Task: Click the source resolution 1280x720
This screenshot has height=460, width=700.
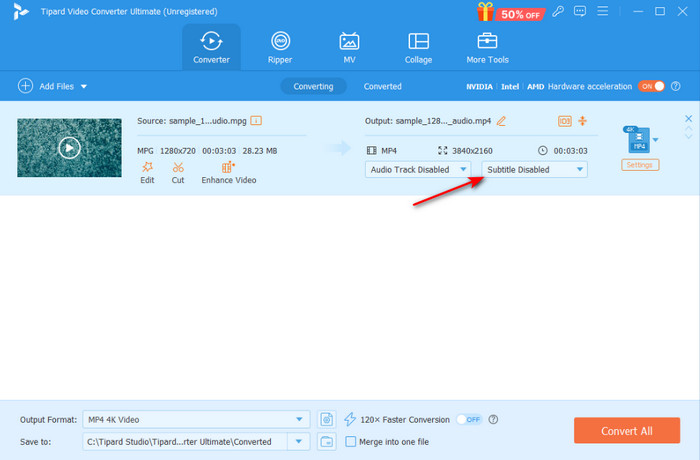Action: [178, 151]
